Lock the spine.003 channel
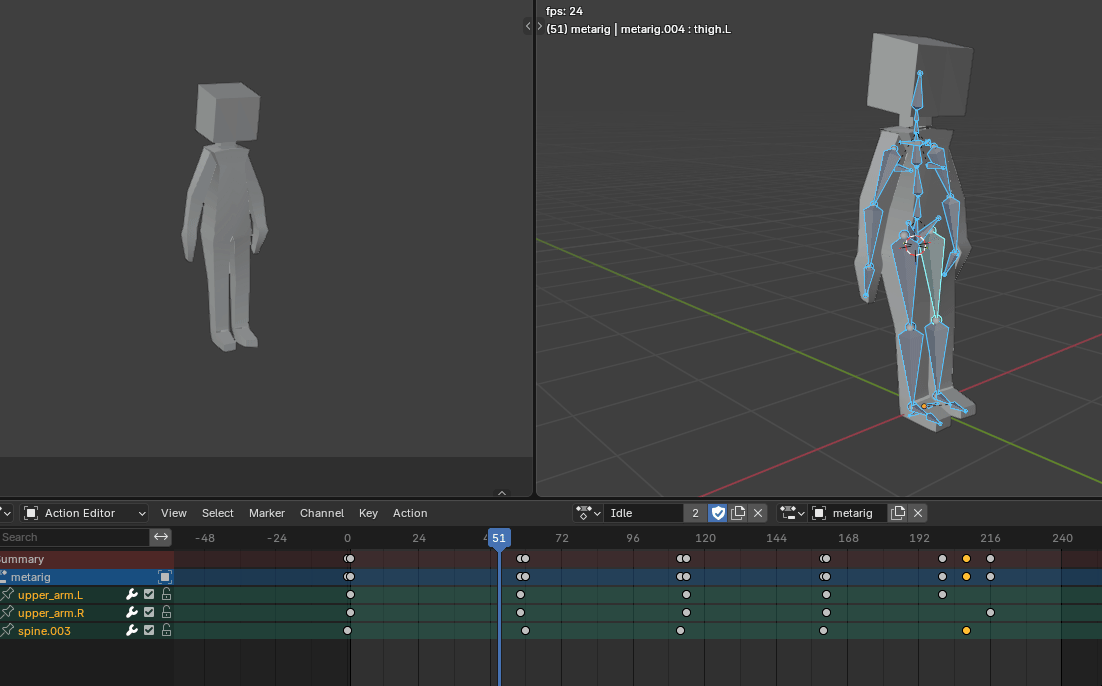The height and width of the screenshot is (686, 1102). tap(166, 631)
